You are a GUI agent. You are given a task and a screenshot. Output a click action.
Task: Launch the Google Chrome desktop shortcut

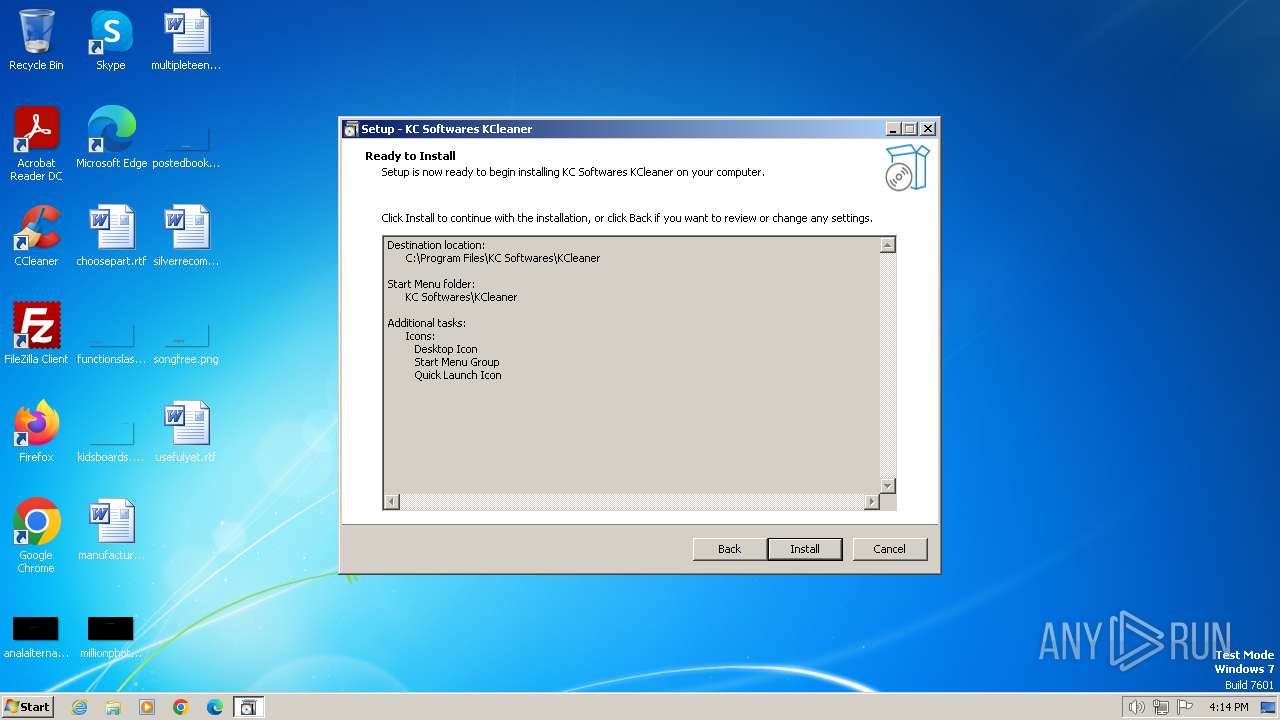click(x=36, y=536)
